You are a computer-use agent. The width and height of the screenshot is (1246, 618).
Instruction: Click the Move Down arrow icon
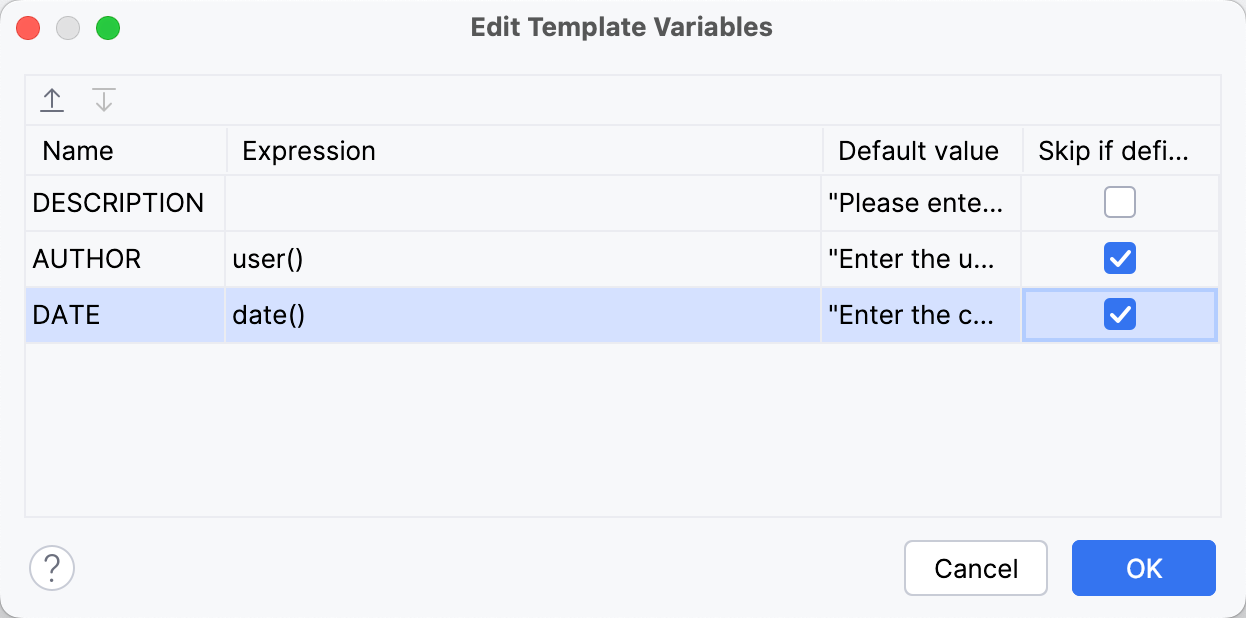[x=103, y=99]
